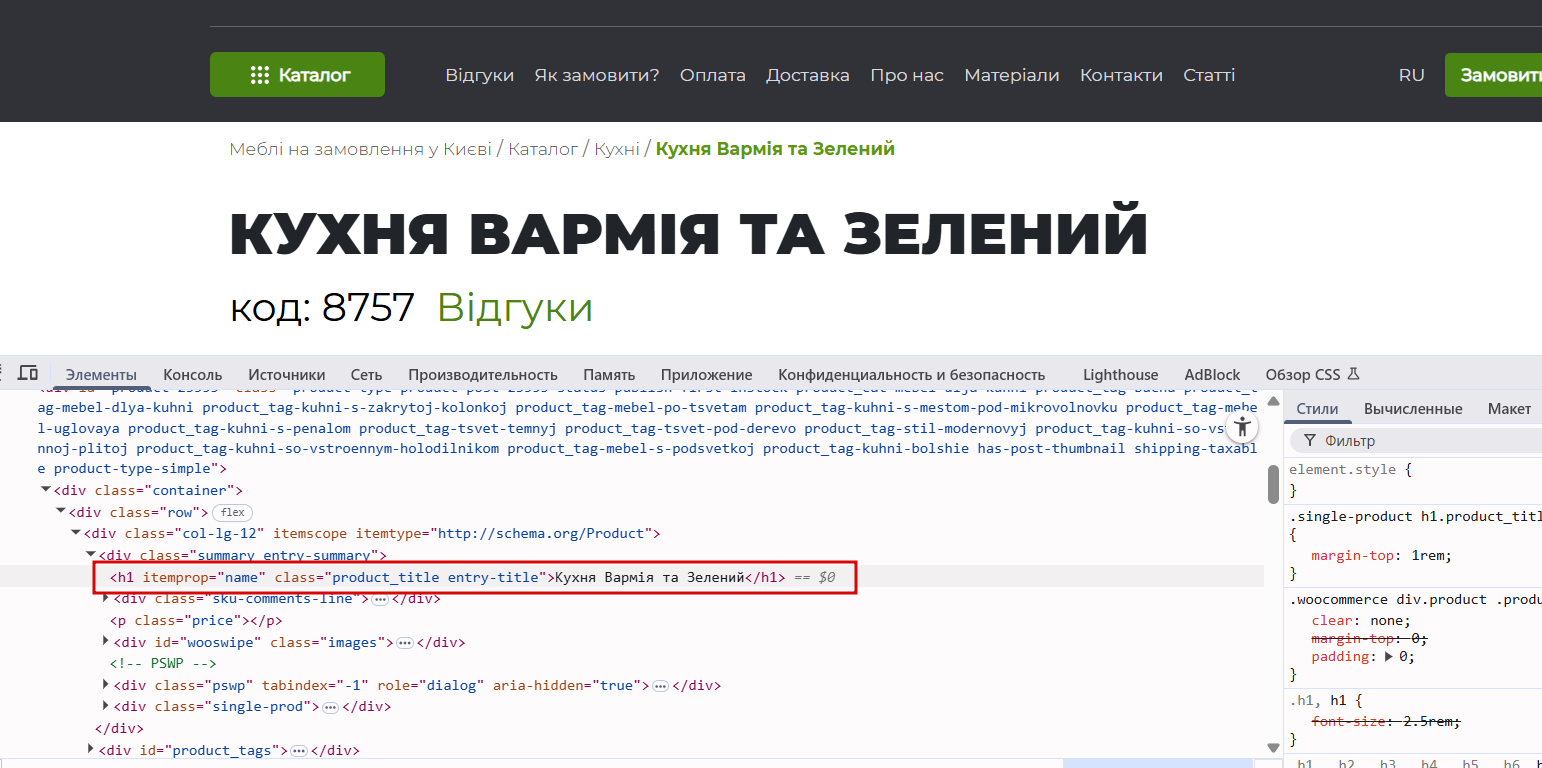The image size is (1542, 768).
Task: Click the green Відгуки link near the product code
Action: [x=515, y=307]
